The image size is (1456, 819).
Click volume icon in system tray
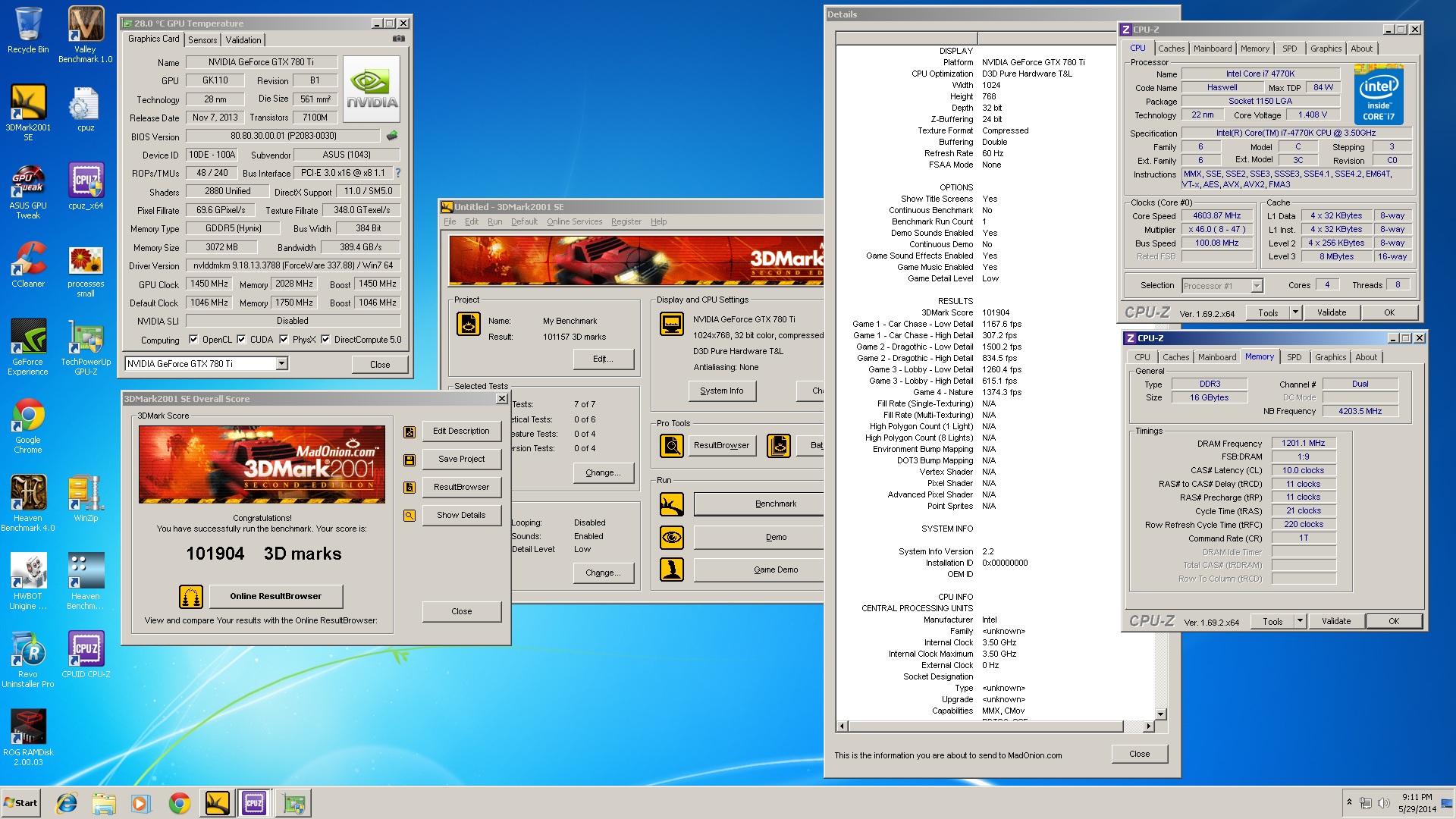pos(1383,803)
